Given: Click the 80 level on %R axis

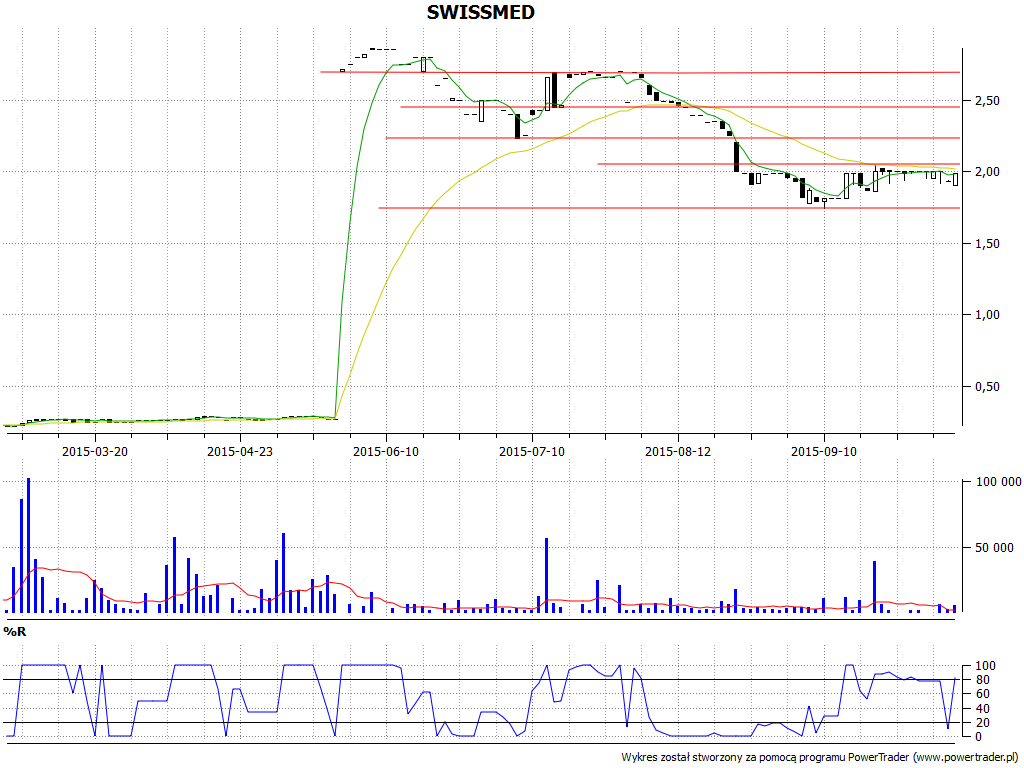Looking at the screenshot, I should [x=983, y=680].
